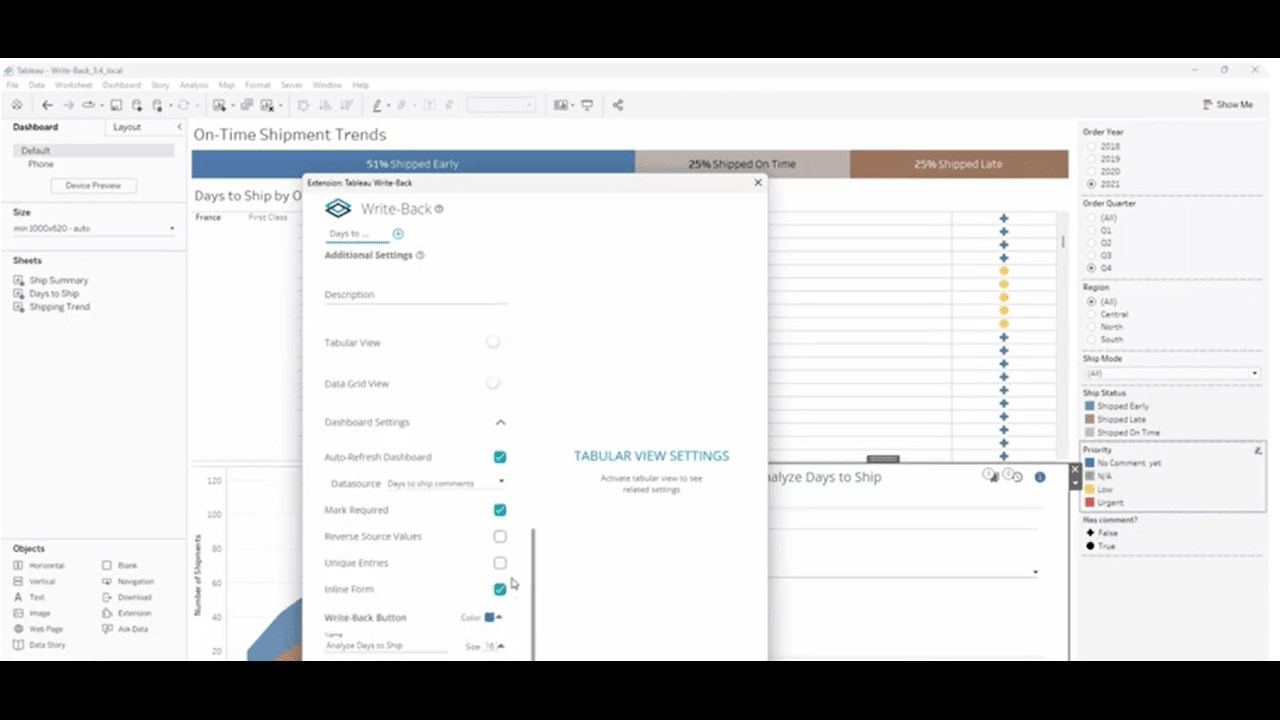Click the Vertical object icon
Screen dimensions: 1280x720
(18, 582)
